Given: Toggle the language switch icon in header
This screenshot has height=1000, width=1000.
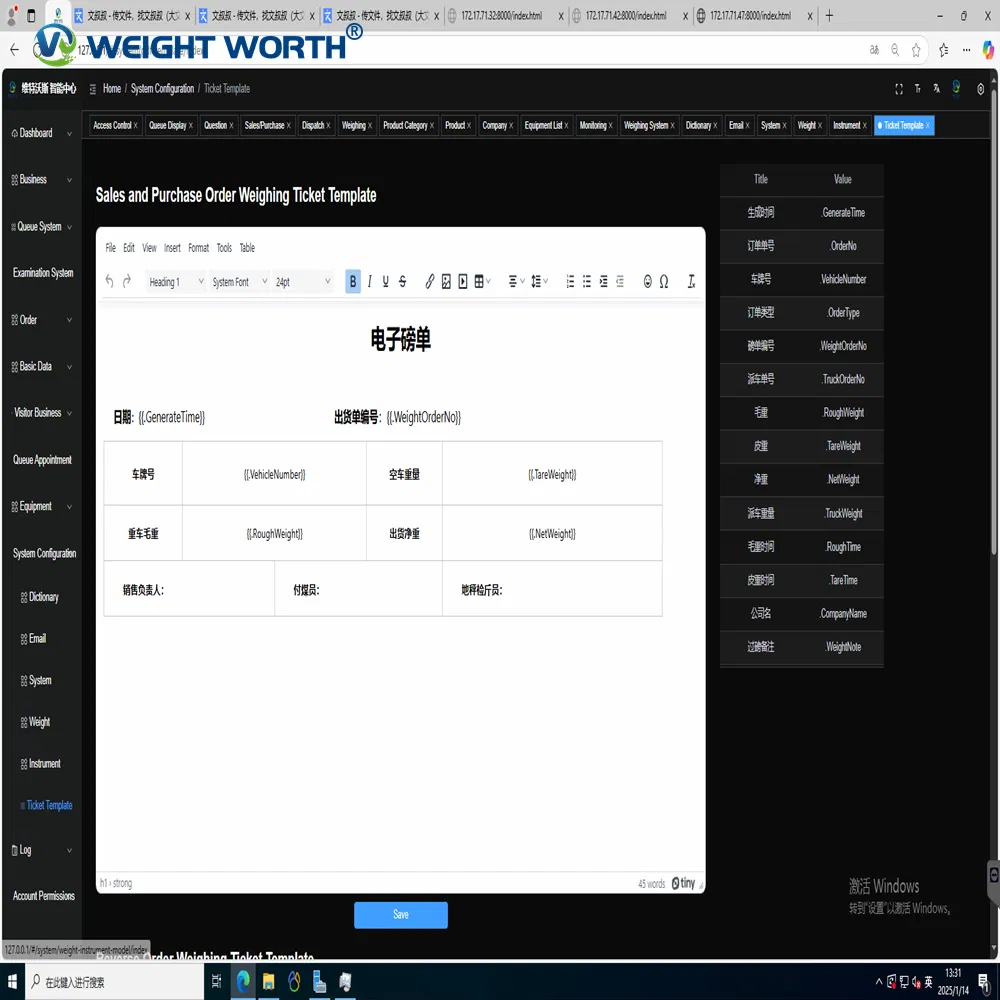Looking at the screenshot, I should tap(936, 88).
